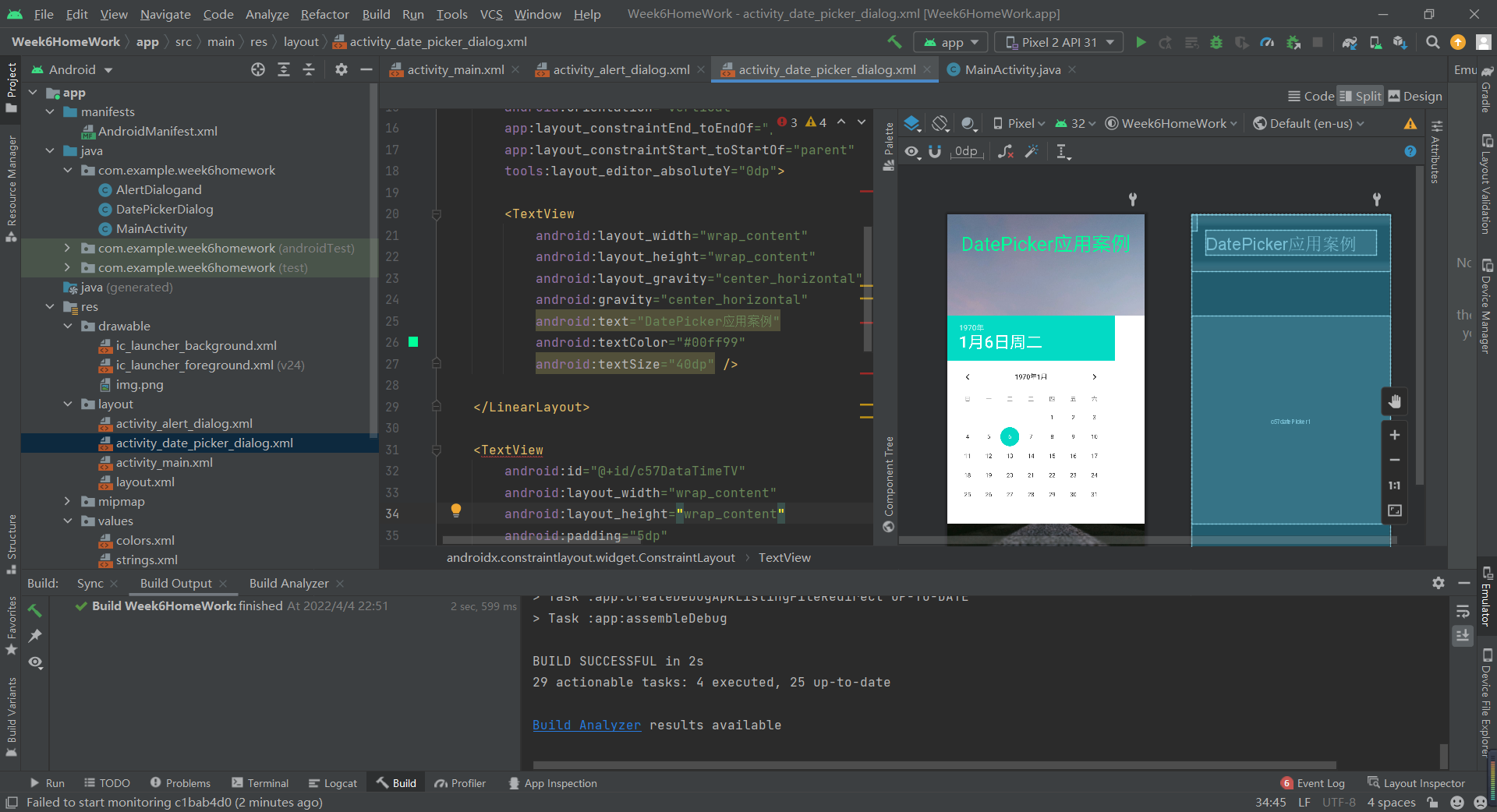
Task: Open the Event Log
Action: (x=1312, y=783)
